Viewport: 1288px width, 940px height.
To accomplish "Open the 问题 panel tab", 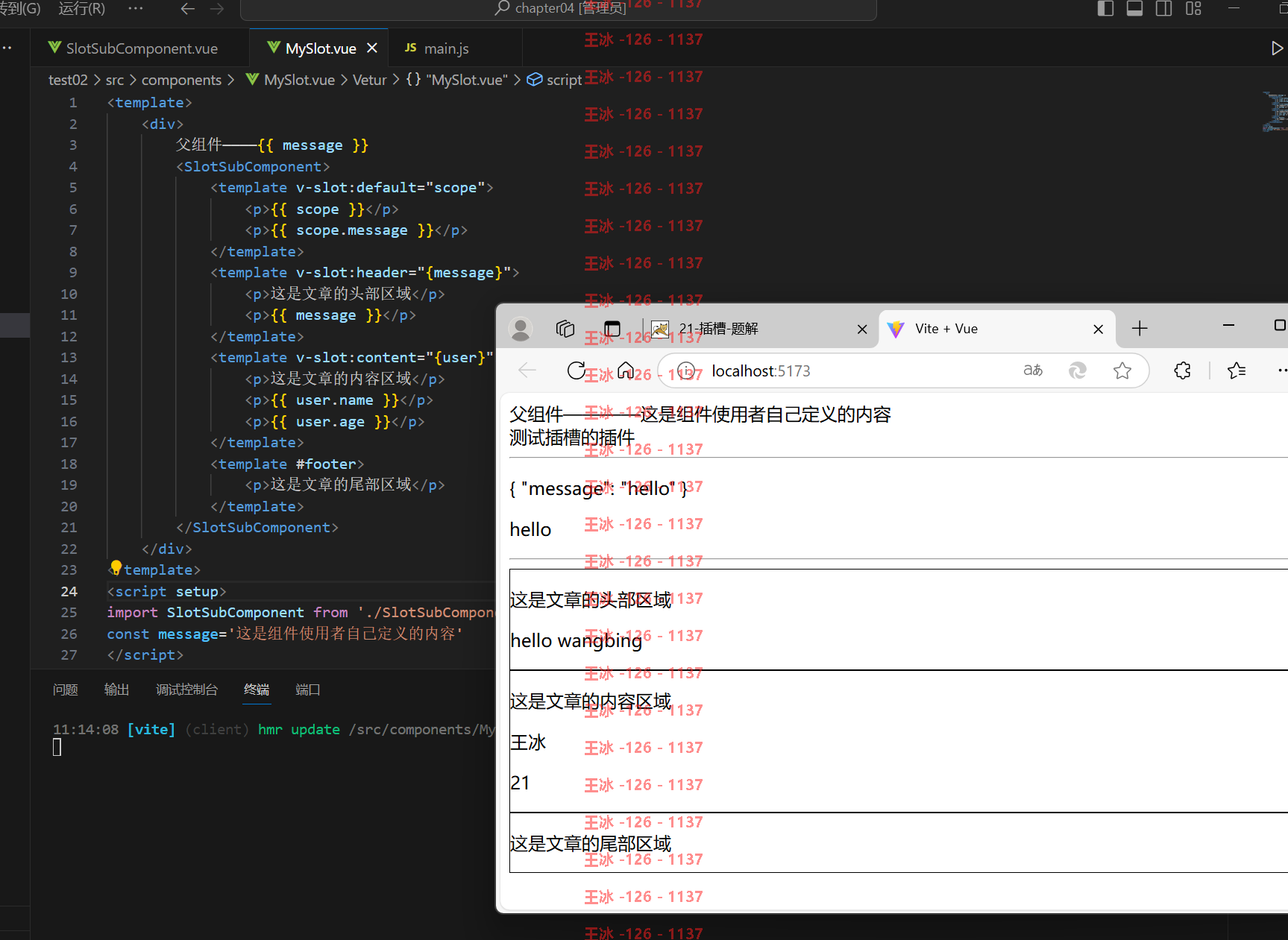I will point(66,690).
